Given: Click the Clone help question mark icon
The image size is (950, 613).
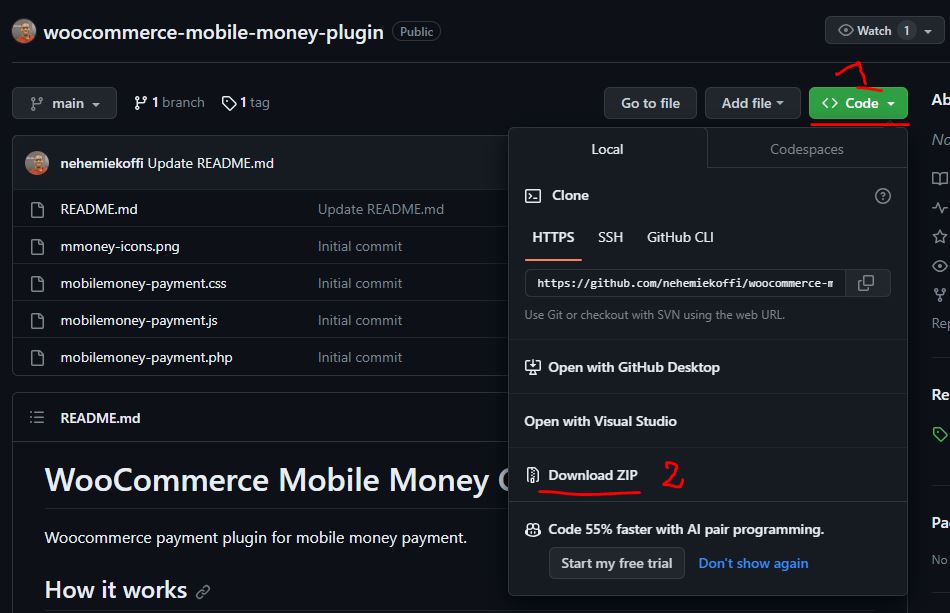Looking at the screenshot, I should 882,196.
